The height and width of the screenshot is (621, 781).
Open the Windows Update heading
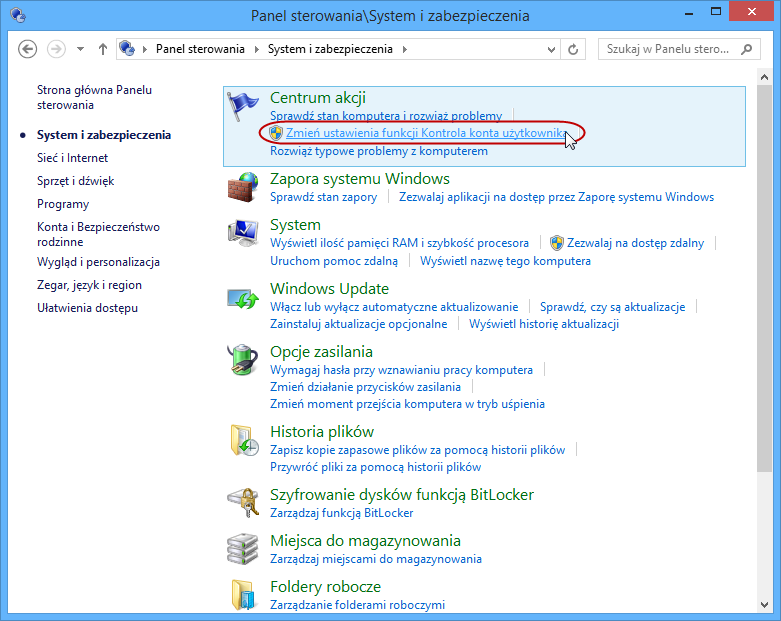[329, 289]
